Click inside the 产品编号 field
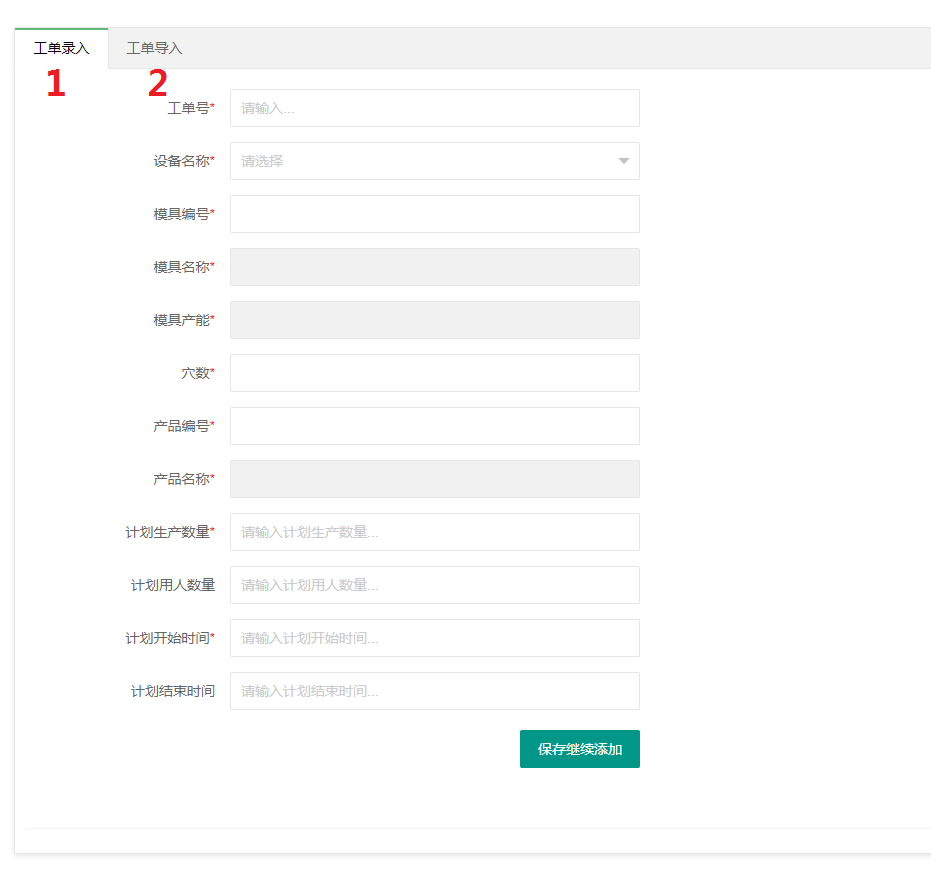Viewport: 931px width, 874px height. [434, 426]
